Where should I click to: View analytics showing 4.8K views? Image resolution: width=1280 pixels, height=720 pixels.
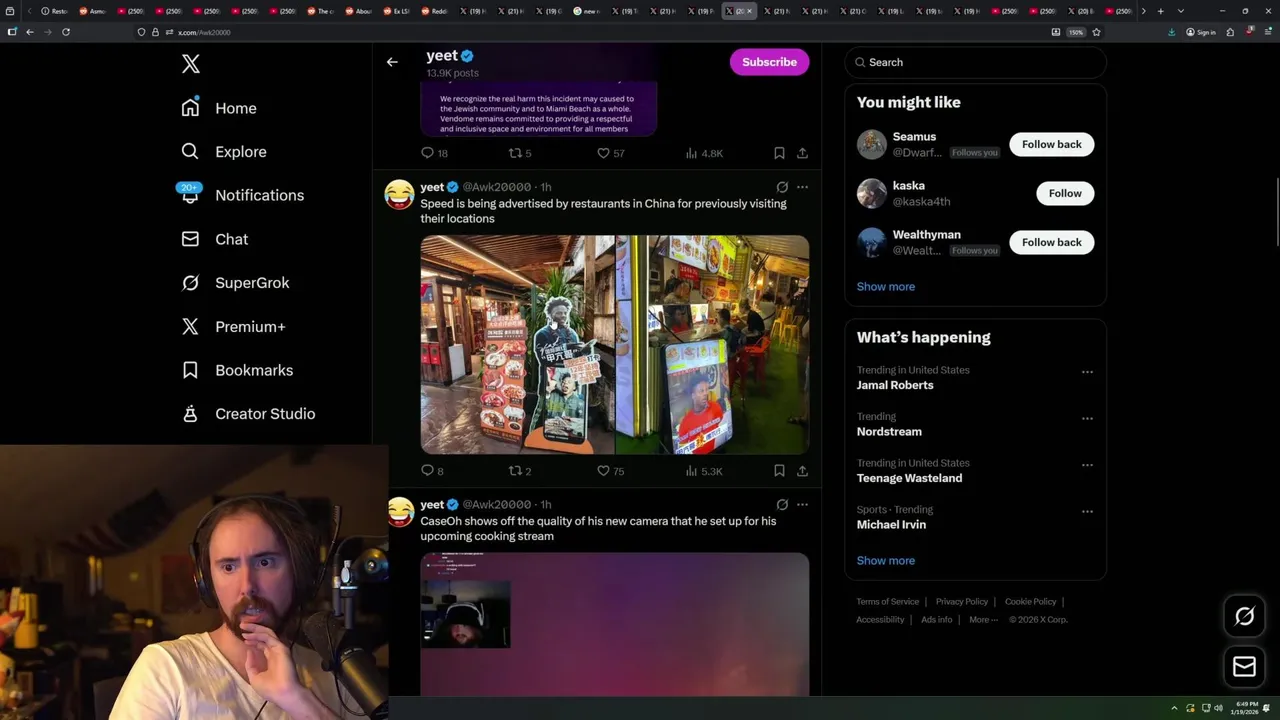point(704,153)
